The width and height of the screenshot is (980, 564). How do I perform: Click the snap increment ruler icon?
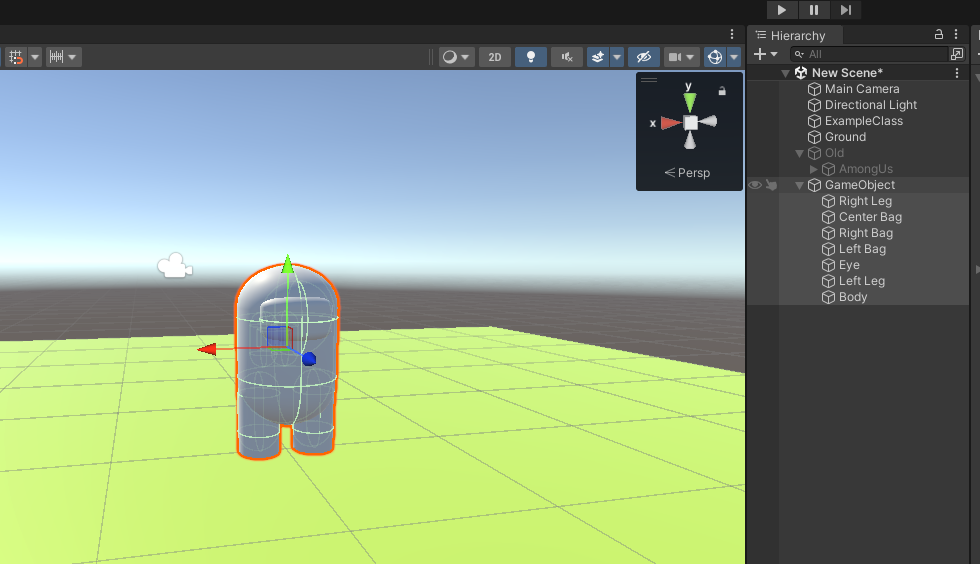tap(56, 57)
